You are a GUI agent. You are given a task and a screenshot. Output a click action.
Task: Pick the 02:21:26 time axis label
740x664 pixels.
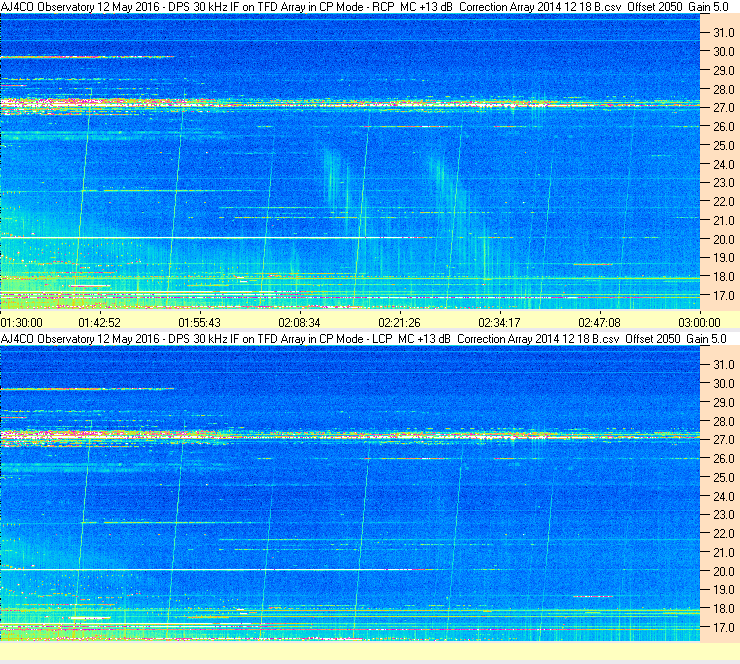pos(400,323)
